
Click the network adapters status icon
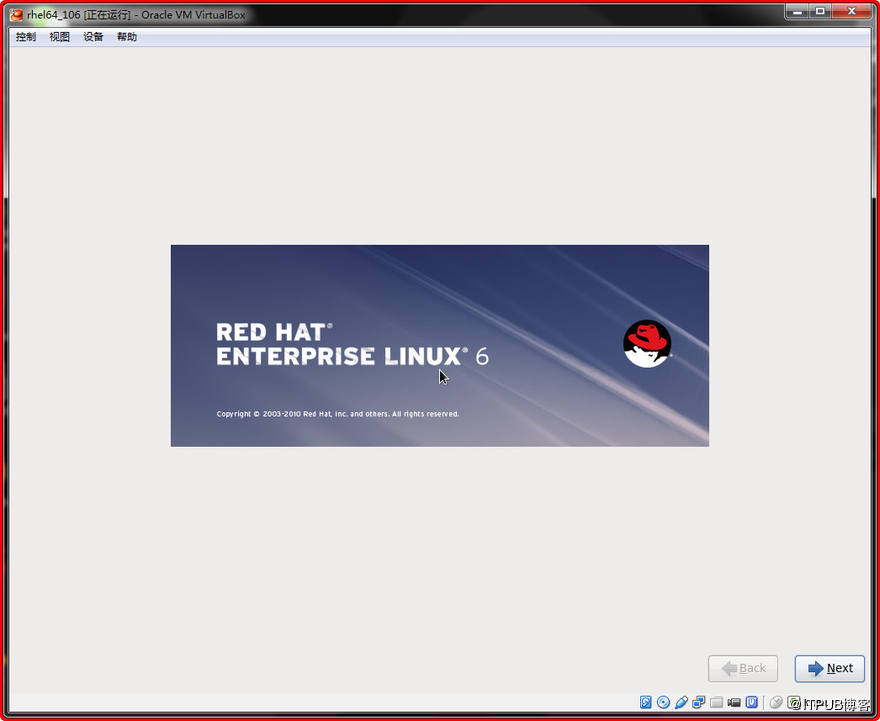point(699,702)
